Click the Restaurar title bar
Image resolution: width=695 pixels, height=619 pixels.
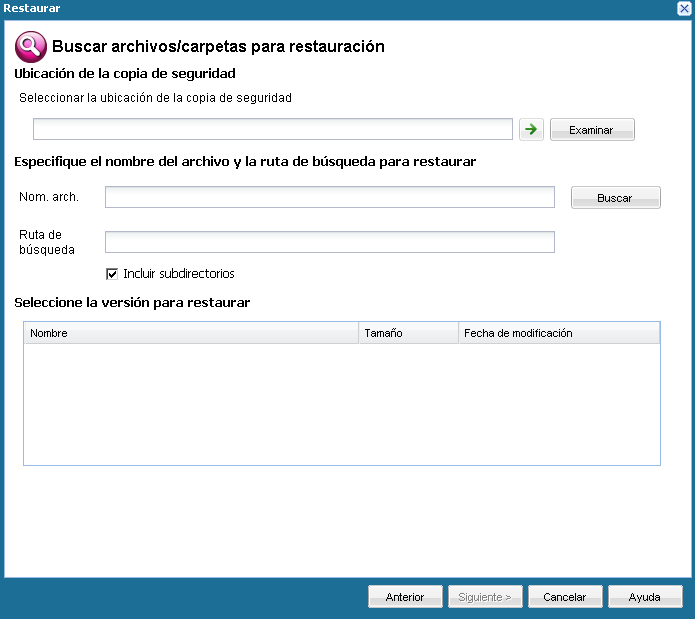(x=300, y=8)
